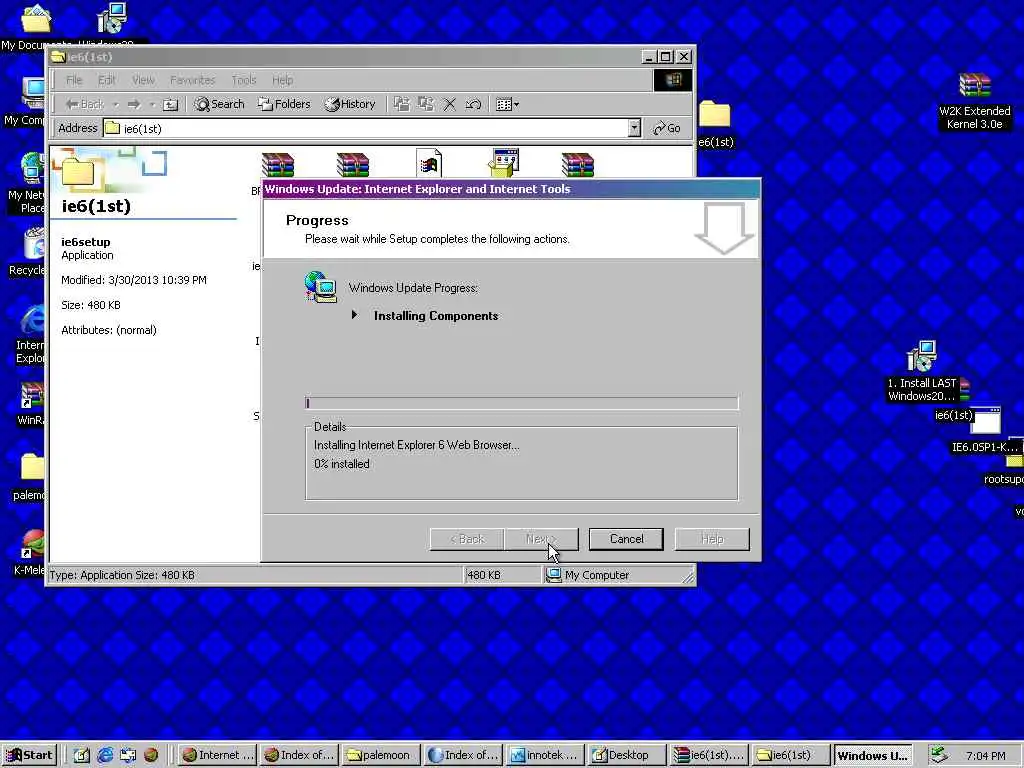The image size is (1024, 768).
Task: Click the Delete X toolbar icon
Action: tap(449, 104)
